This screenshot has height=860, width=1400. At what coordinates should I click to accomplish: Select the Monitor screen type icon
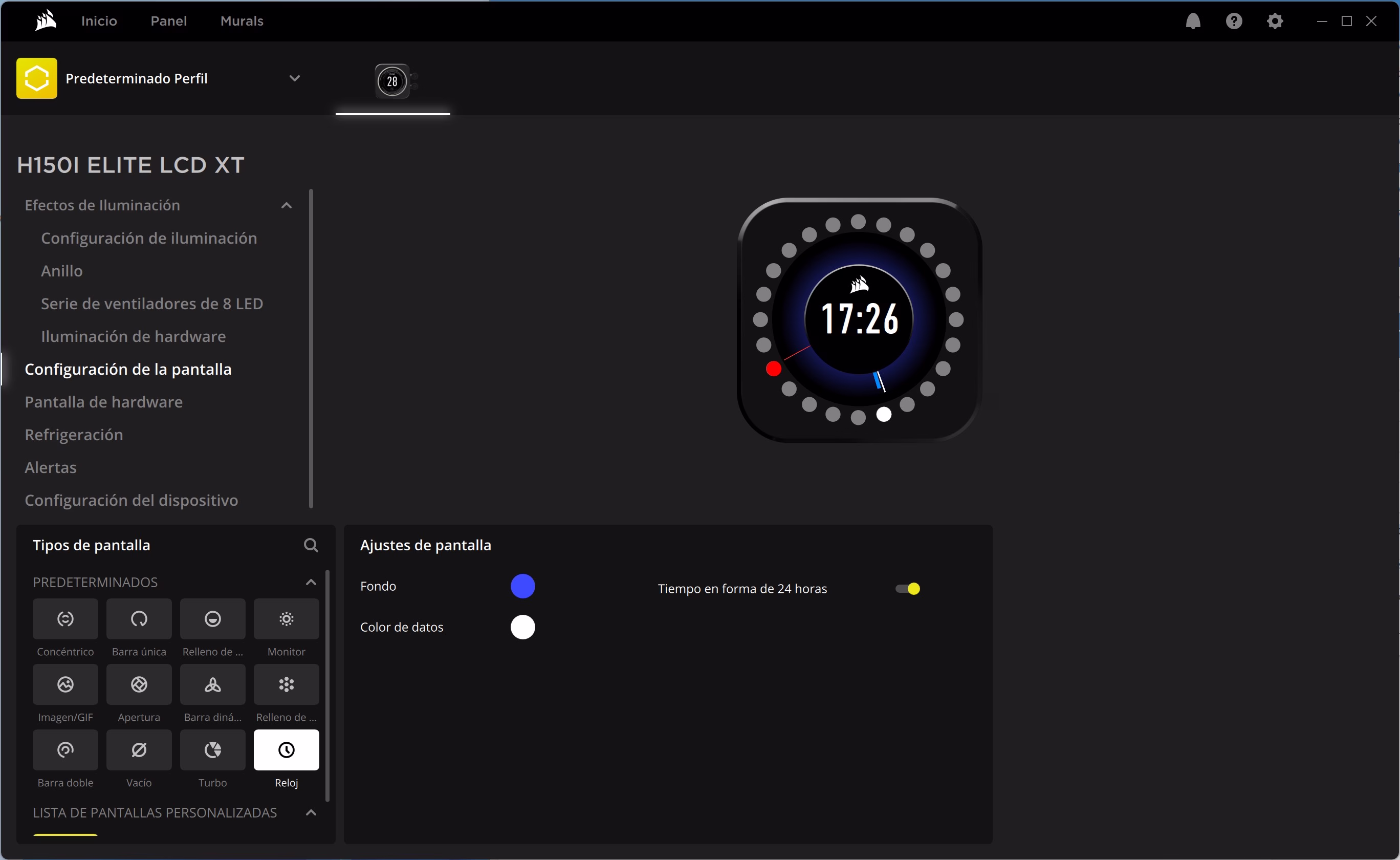(x=286, y=619)
